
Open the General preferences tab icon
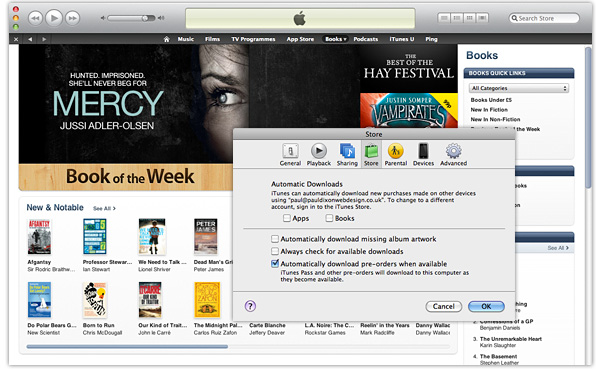tap(290, 151)
